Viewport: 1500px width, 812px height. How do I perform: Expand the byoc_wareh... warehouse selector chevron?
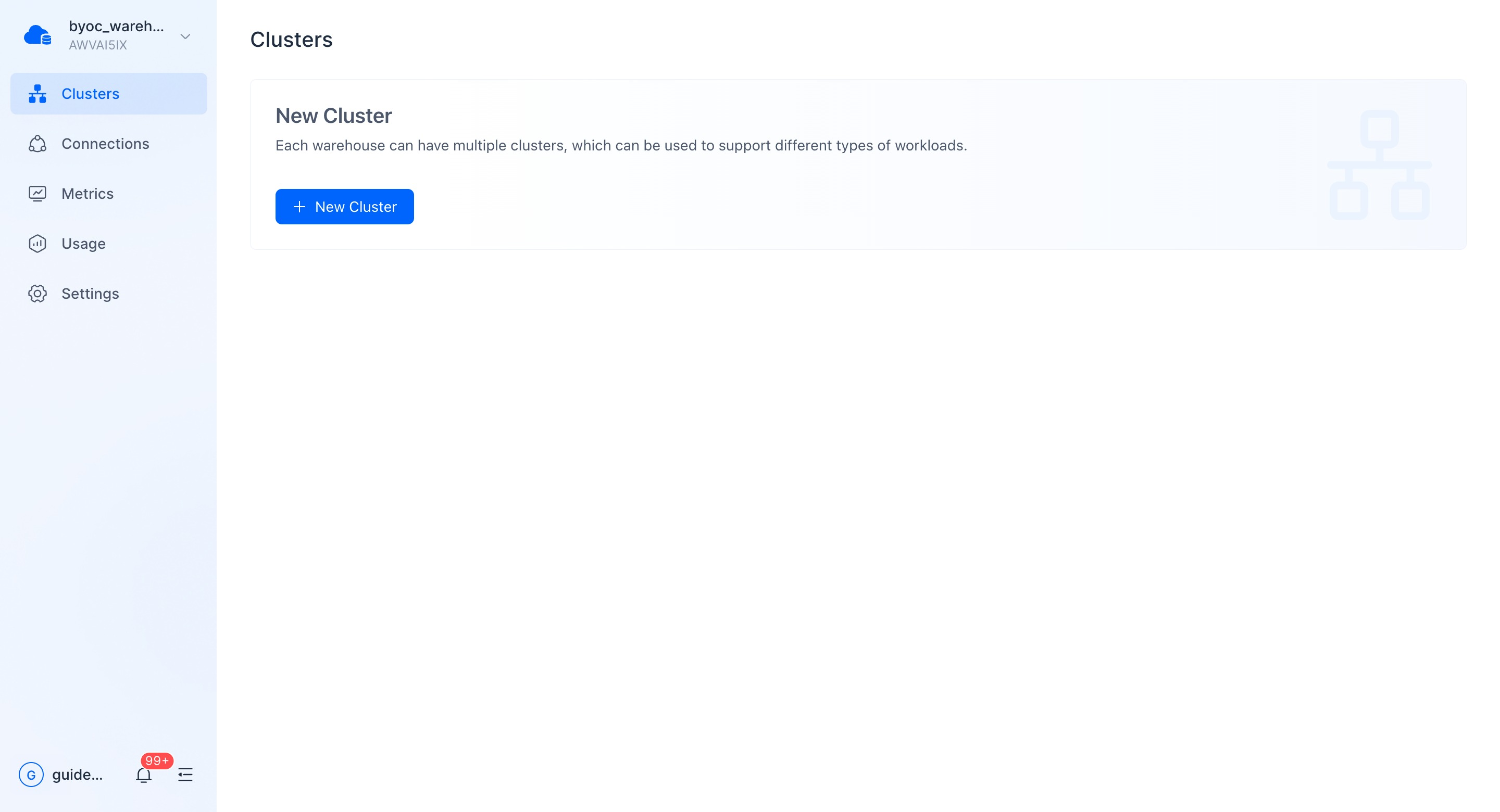point(185,36)
